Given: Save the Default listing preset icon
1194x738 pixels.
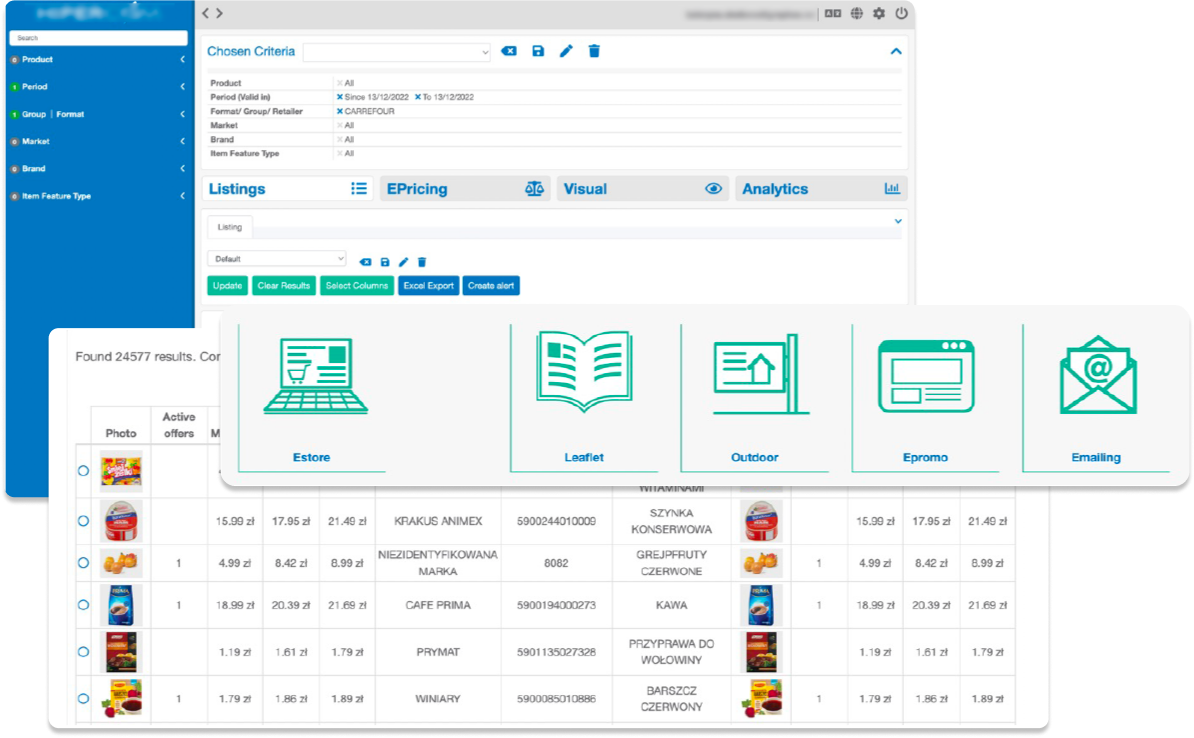Looking at the screenshot, I should (385, 262).
